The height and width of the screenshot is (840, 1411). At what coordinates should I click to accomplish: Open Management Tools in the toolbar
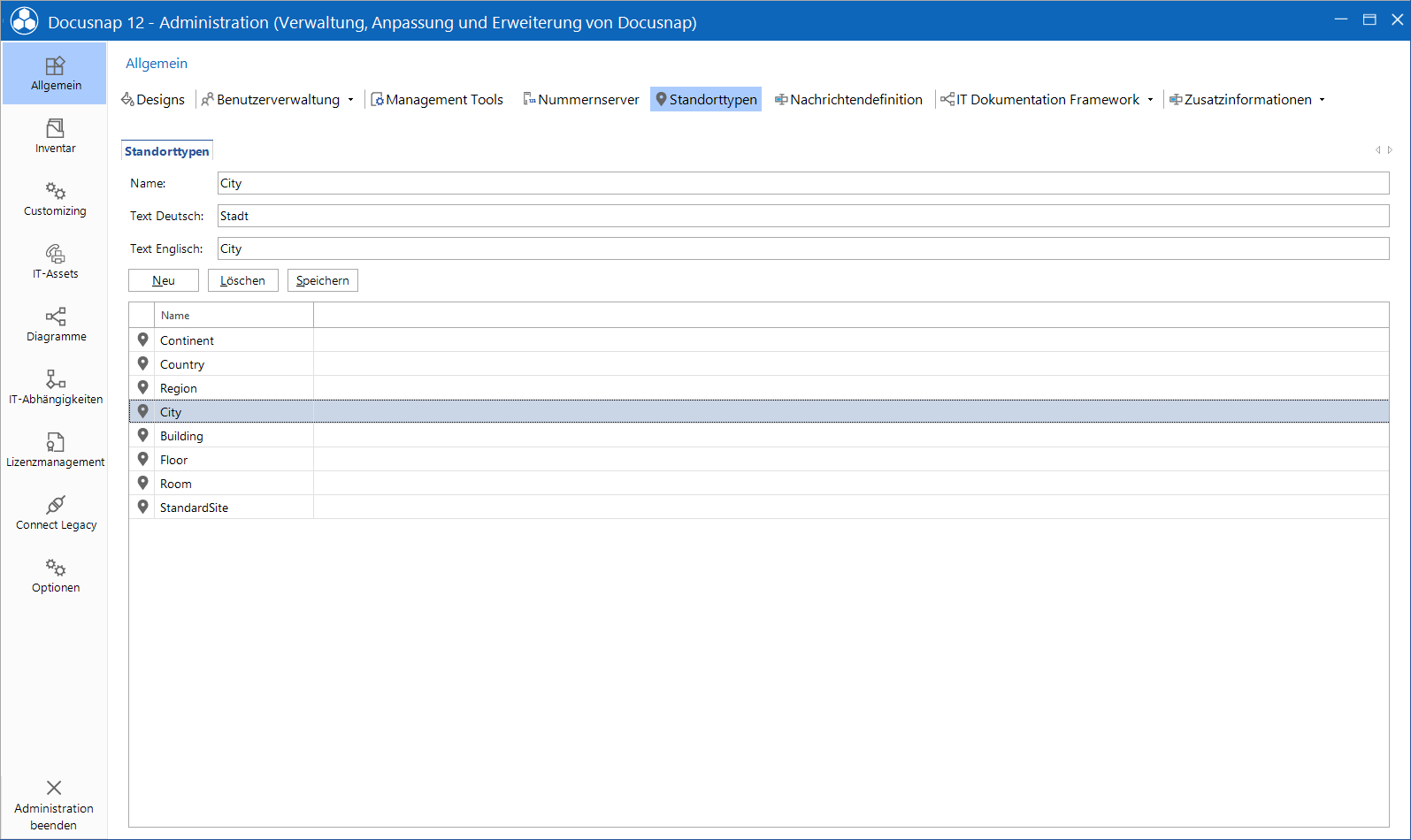click(437, 99)
